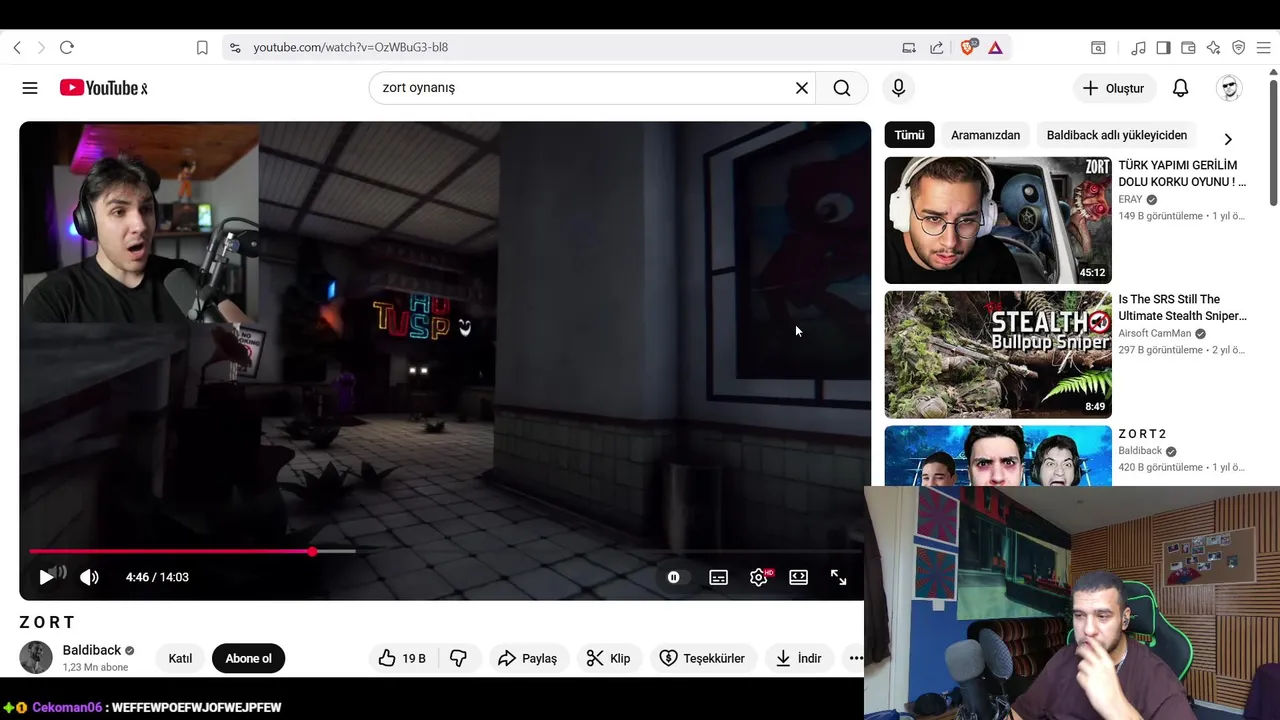The image size is (1280, 720).
Task: Open the Brave Wallet icon
Action: pos(1188,47)
